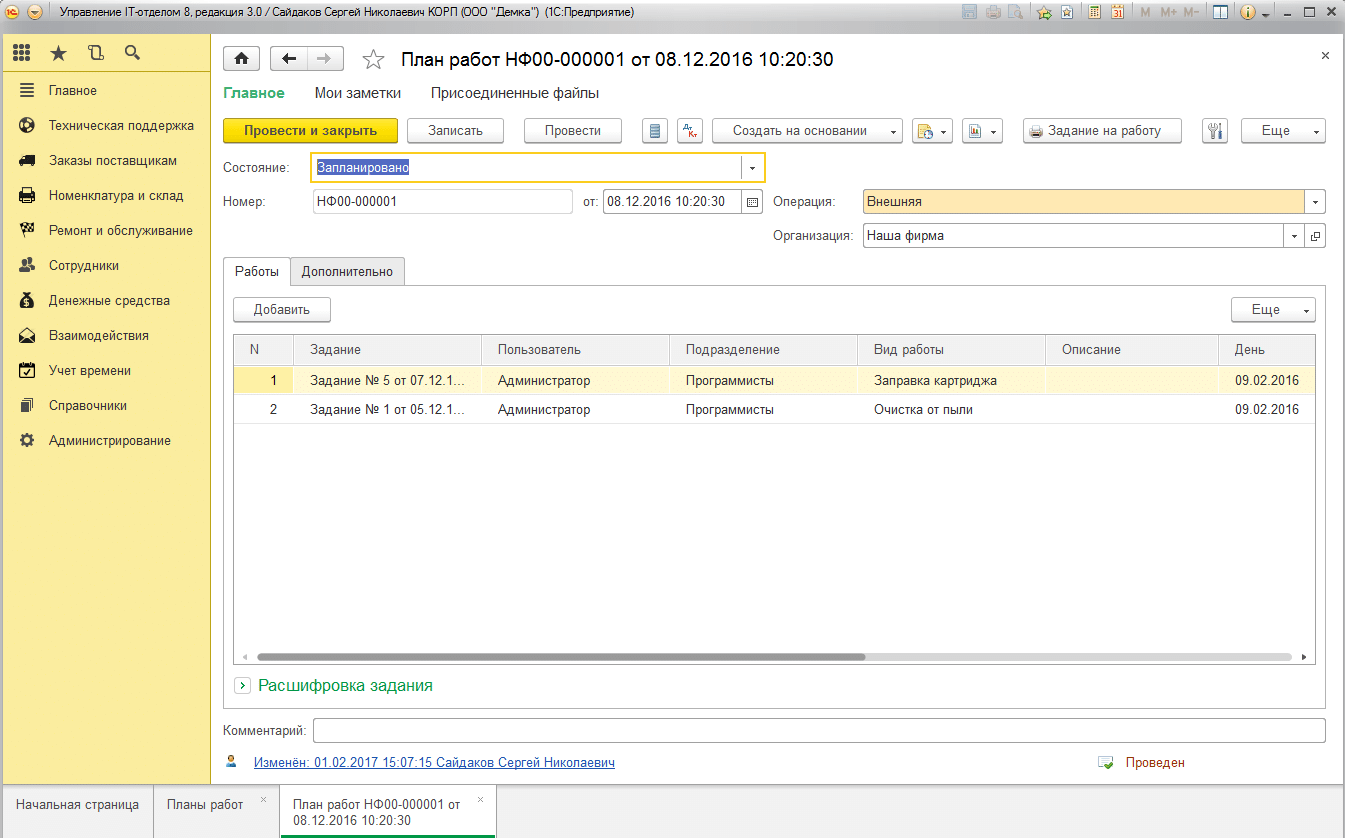
Task: Open the Изменён change history link
Action: pos(434,762)
